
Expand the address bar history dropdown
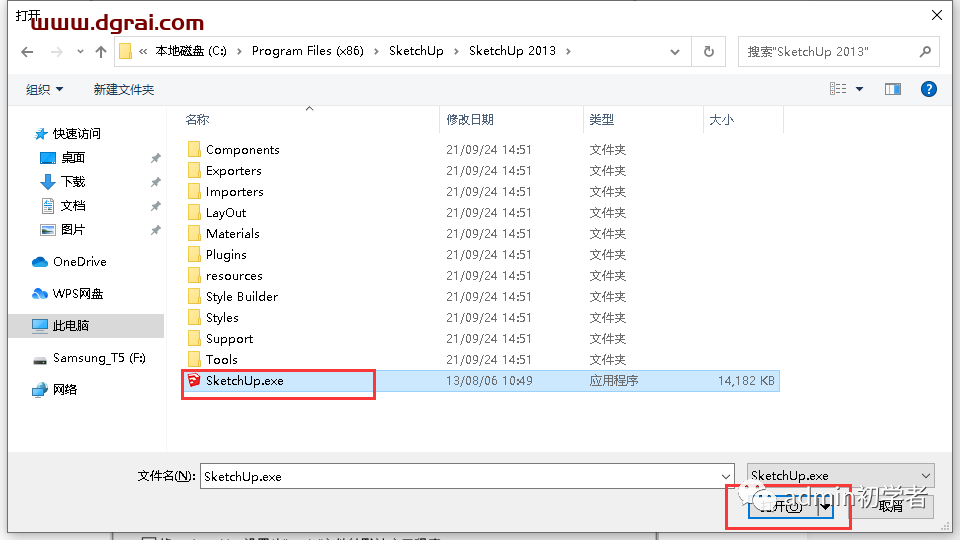pyautogui.click(x=675, y=52)
